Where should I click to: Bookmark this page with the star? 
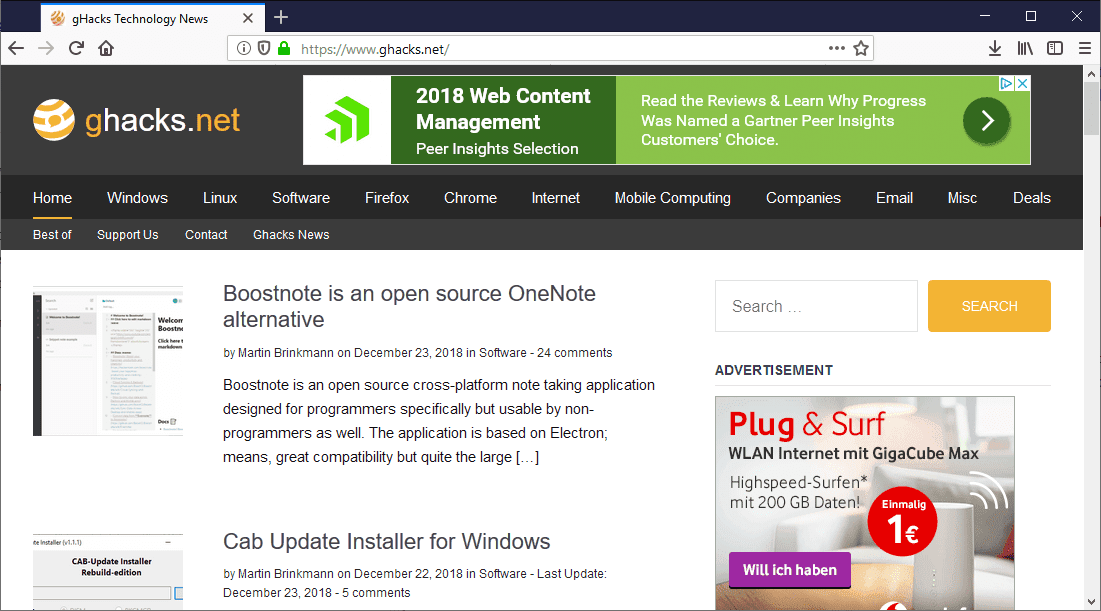(861, 48)
